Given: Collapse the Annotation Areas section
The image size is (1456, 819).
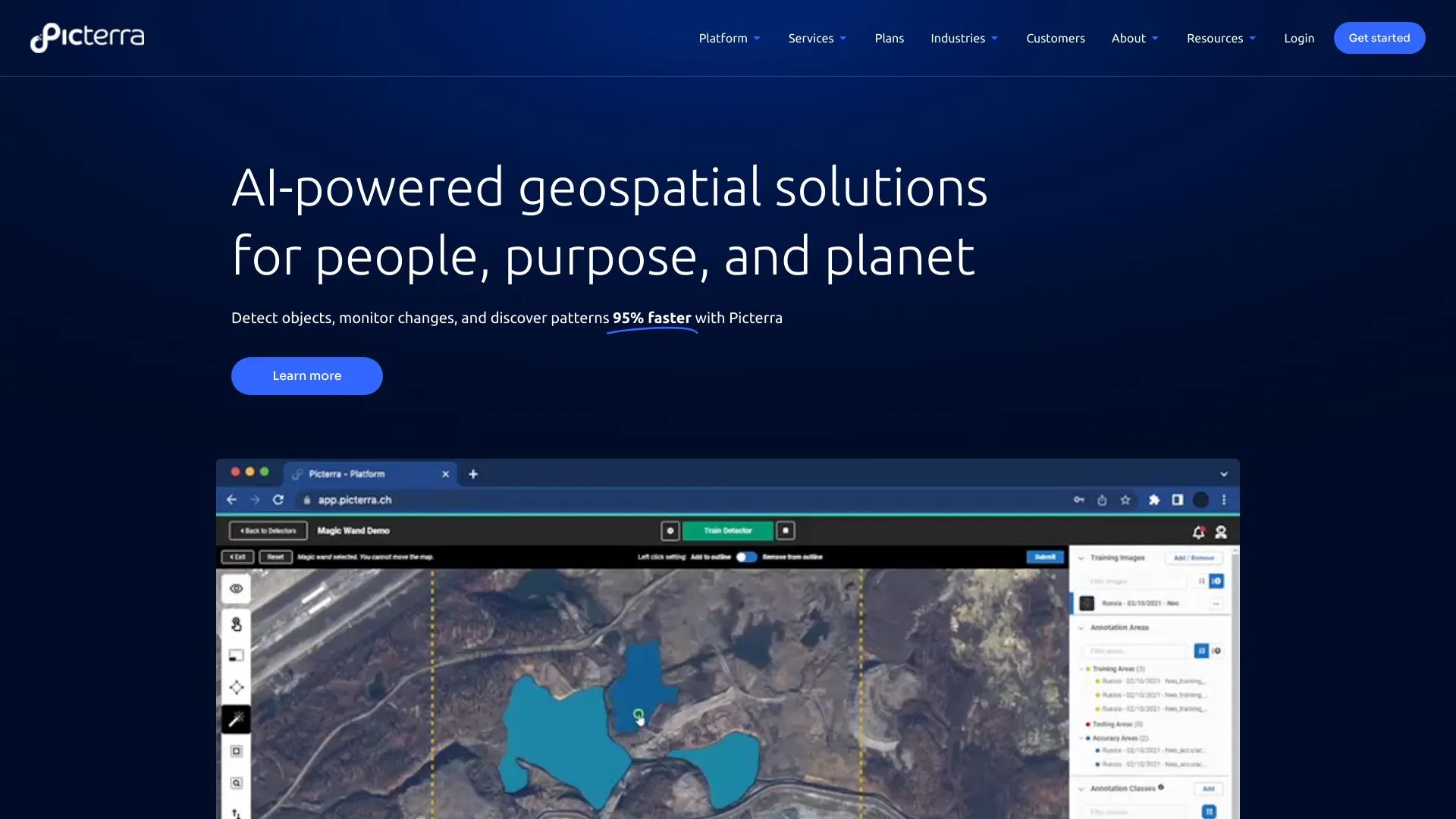Looking at the screenshot, I should 1081,628.
